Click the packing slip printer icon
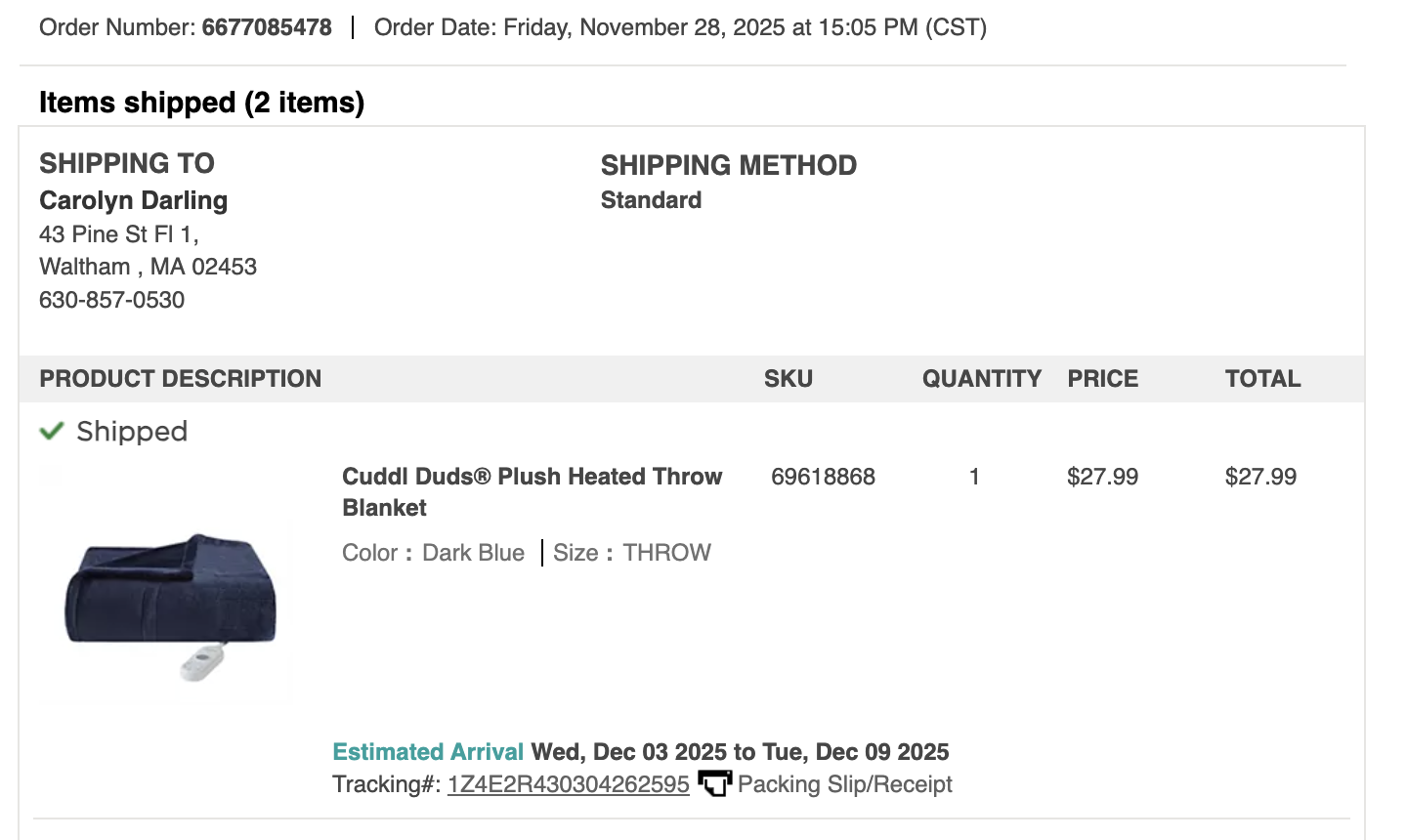The height and width of the screenshot is (840, 1407). (x=714, y=783)
